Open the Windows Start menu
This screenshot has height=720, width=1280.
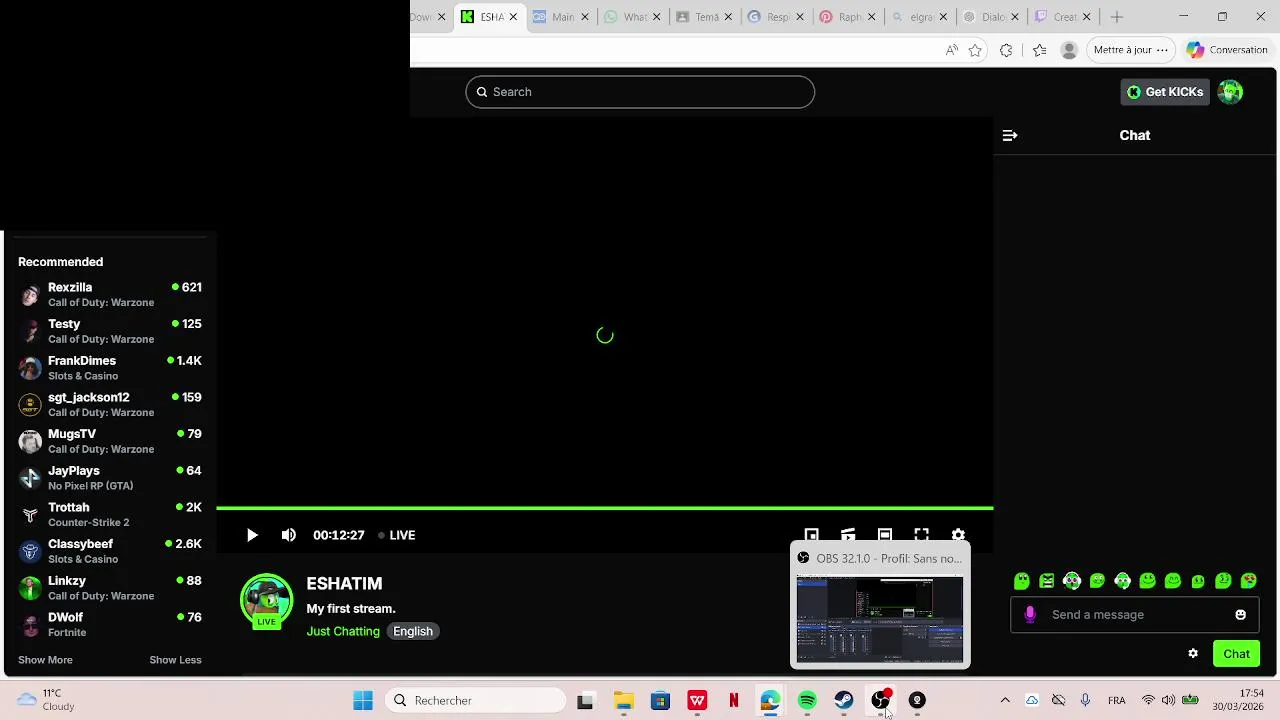pyautogui.click(x=363, y=701)
